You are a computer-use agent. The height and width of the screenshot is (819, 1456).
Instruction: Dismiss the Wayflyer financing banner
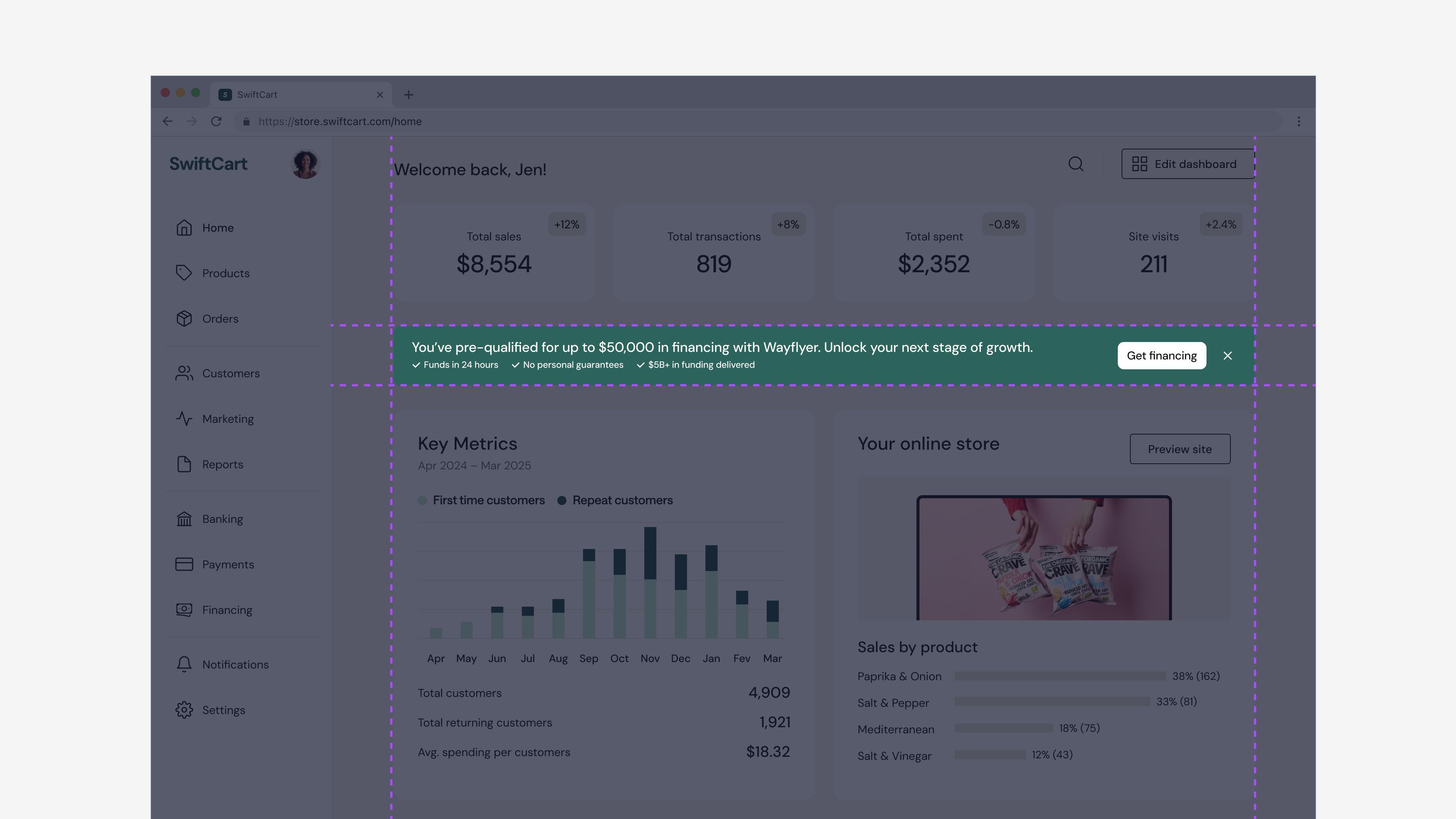click(1228, 356)
